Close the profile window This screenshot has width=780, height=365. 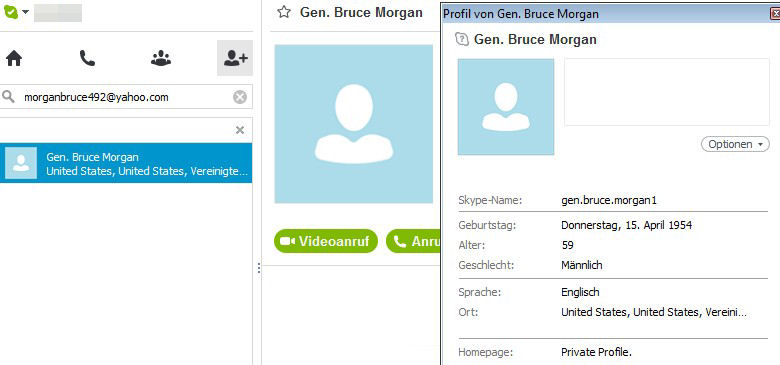click(x=775, y=14)
